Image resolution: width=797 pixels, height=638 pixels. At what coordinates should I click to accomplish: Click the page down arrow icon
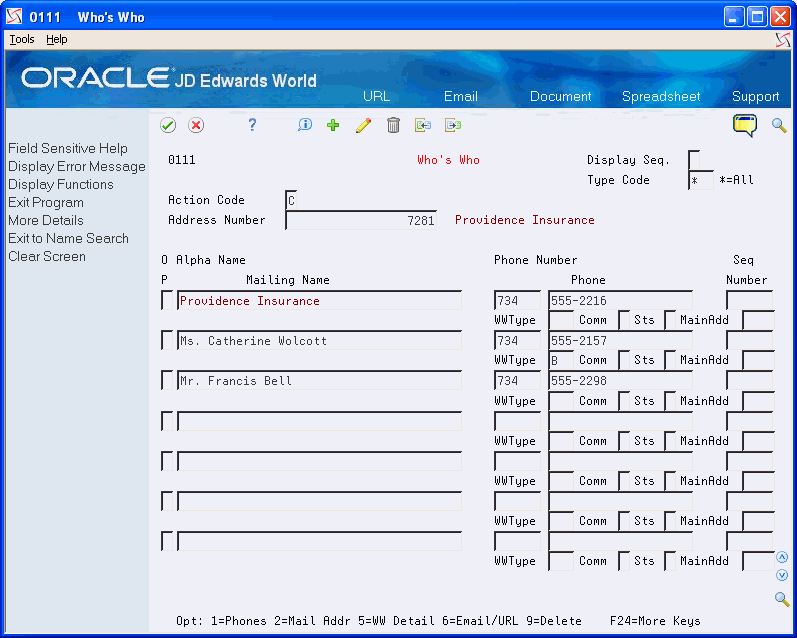tap(782, 575)
